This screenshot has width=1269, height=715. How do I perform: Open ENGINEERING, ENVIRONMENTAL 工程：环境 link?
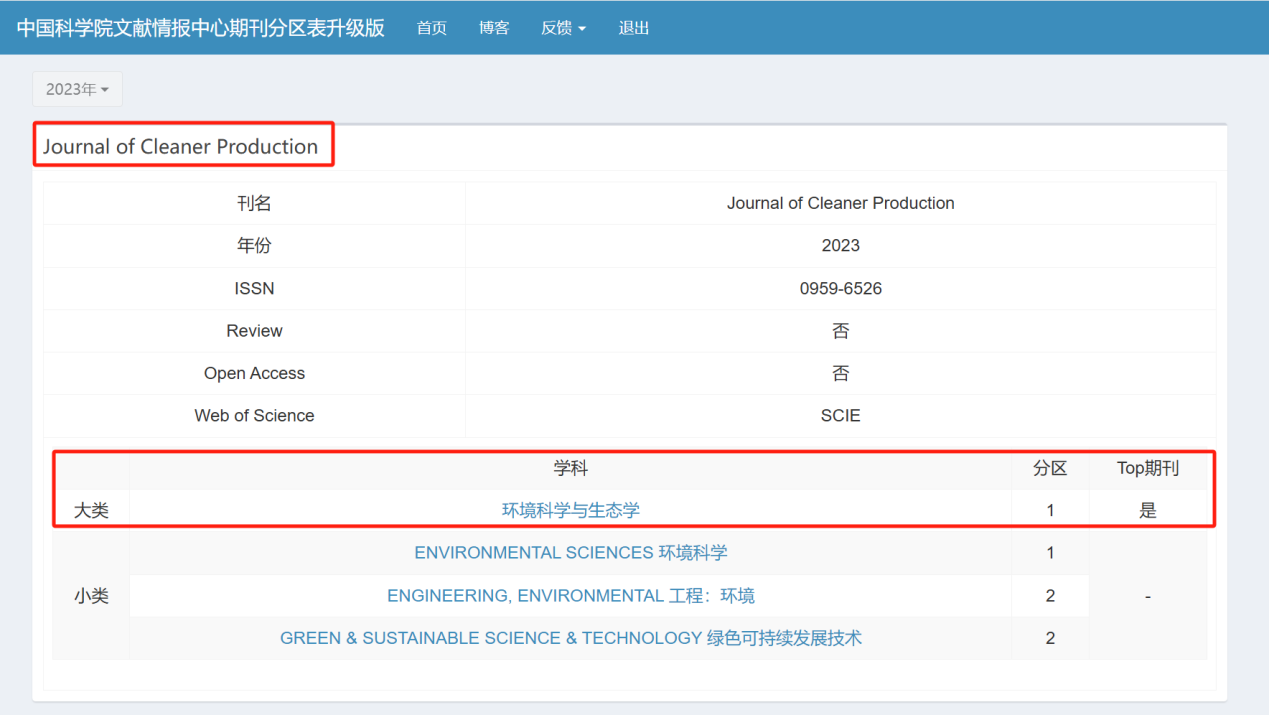point(570,596)
